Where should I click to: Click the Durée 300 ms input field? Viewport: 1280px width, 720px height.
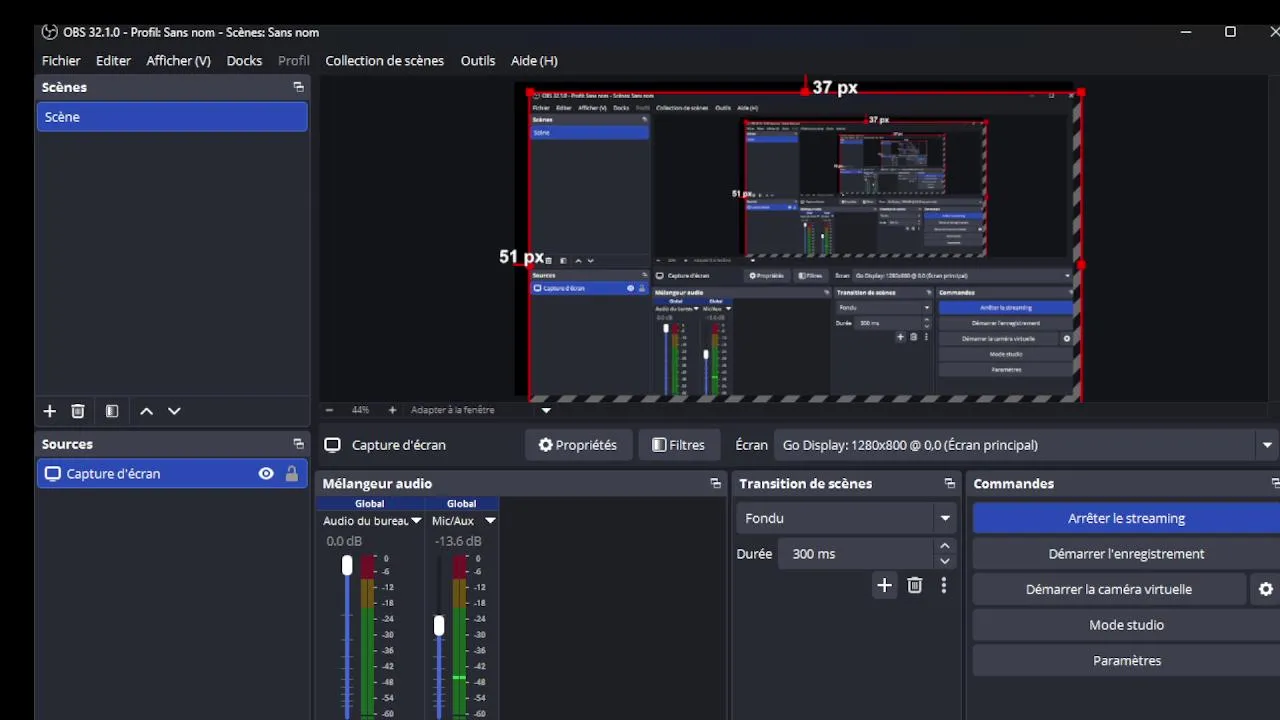(858, 554)
